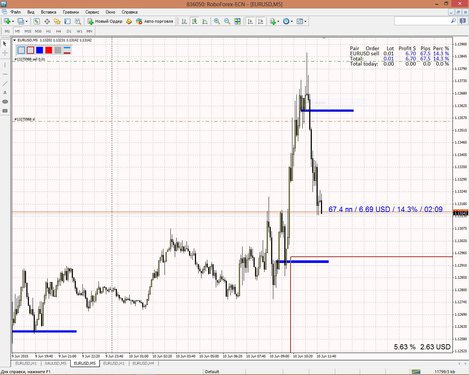The height and width of the screenshot is (375, 469).
Task: Toggle the M15 timeframe button
Action: (x=28, y=31)
